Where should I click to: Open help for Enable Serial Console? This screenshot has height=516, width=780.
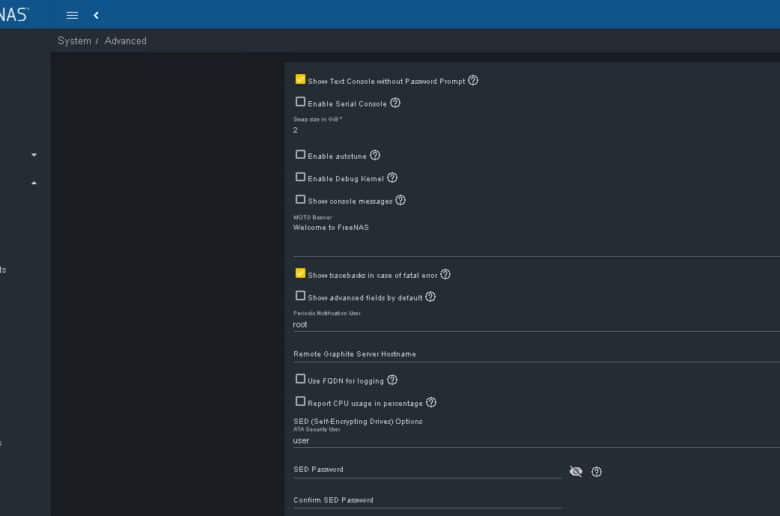(395, 103)
